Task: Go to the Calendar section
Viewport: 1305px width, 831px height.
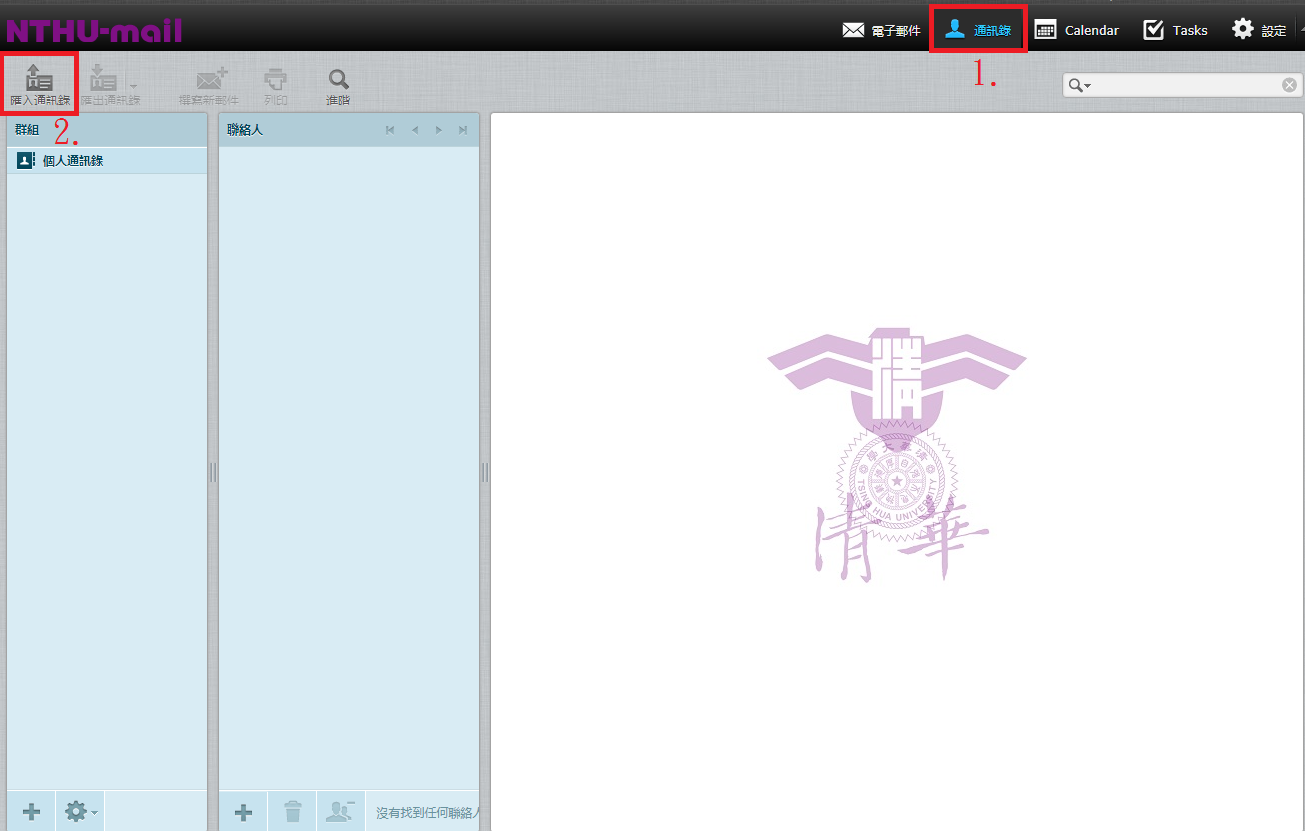Action: click(x=1076, y=30)
